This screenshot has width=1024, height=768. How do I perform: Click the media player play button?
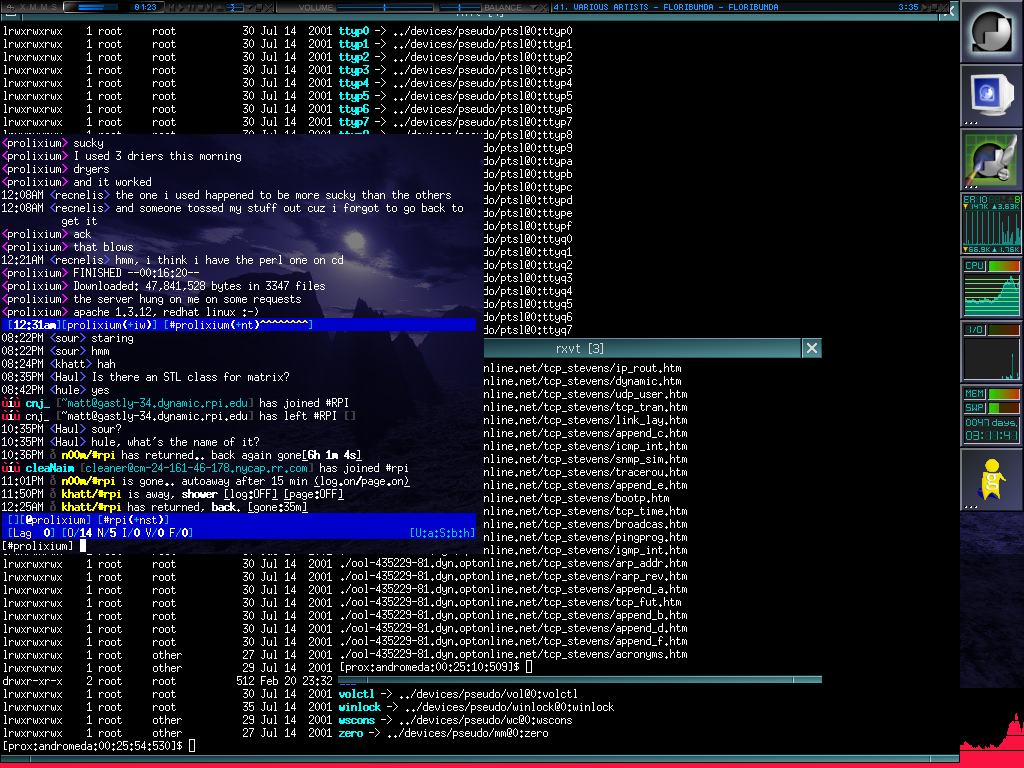181,7
